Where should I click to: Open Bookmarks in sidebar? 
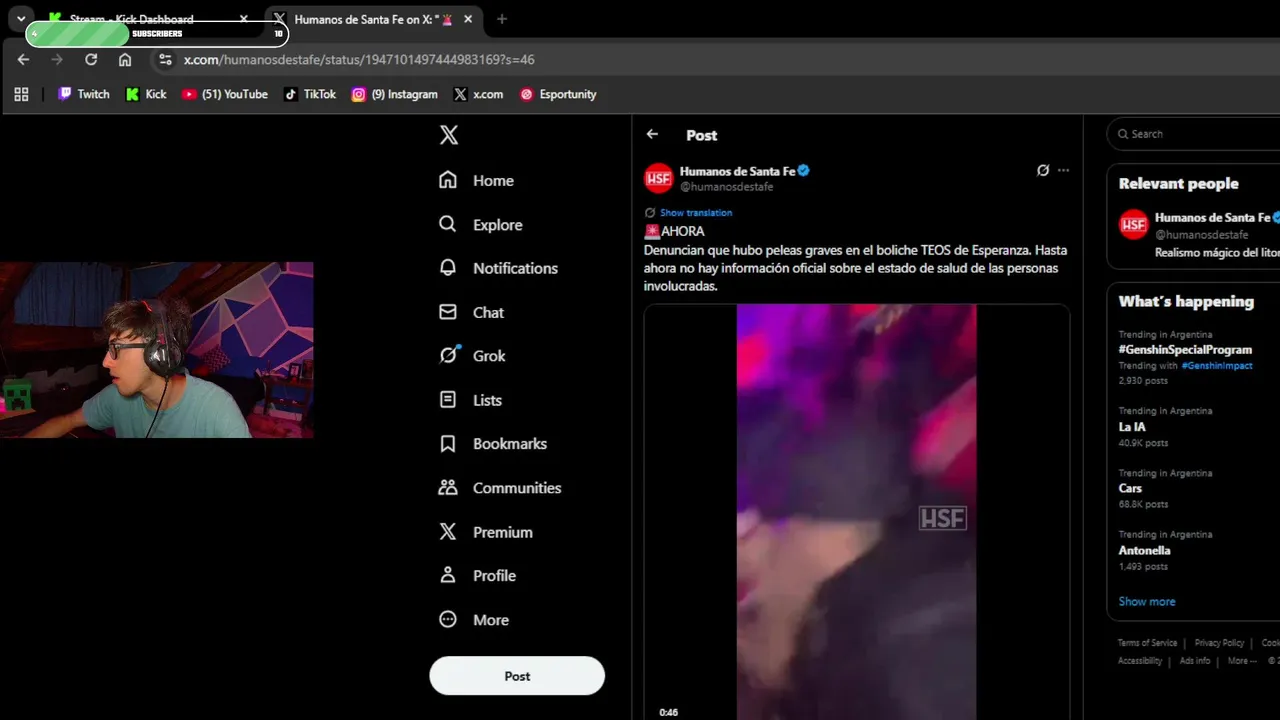pyautogui.click(x=492, y=444)
